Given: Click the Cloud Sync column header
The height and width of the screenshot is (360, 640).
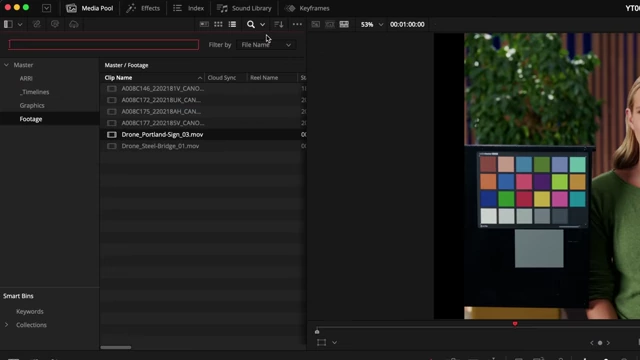Looking at the screenshot, I should (222, 78).
